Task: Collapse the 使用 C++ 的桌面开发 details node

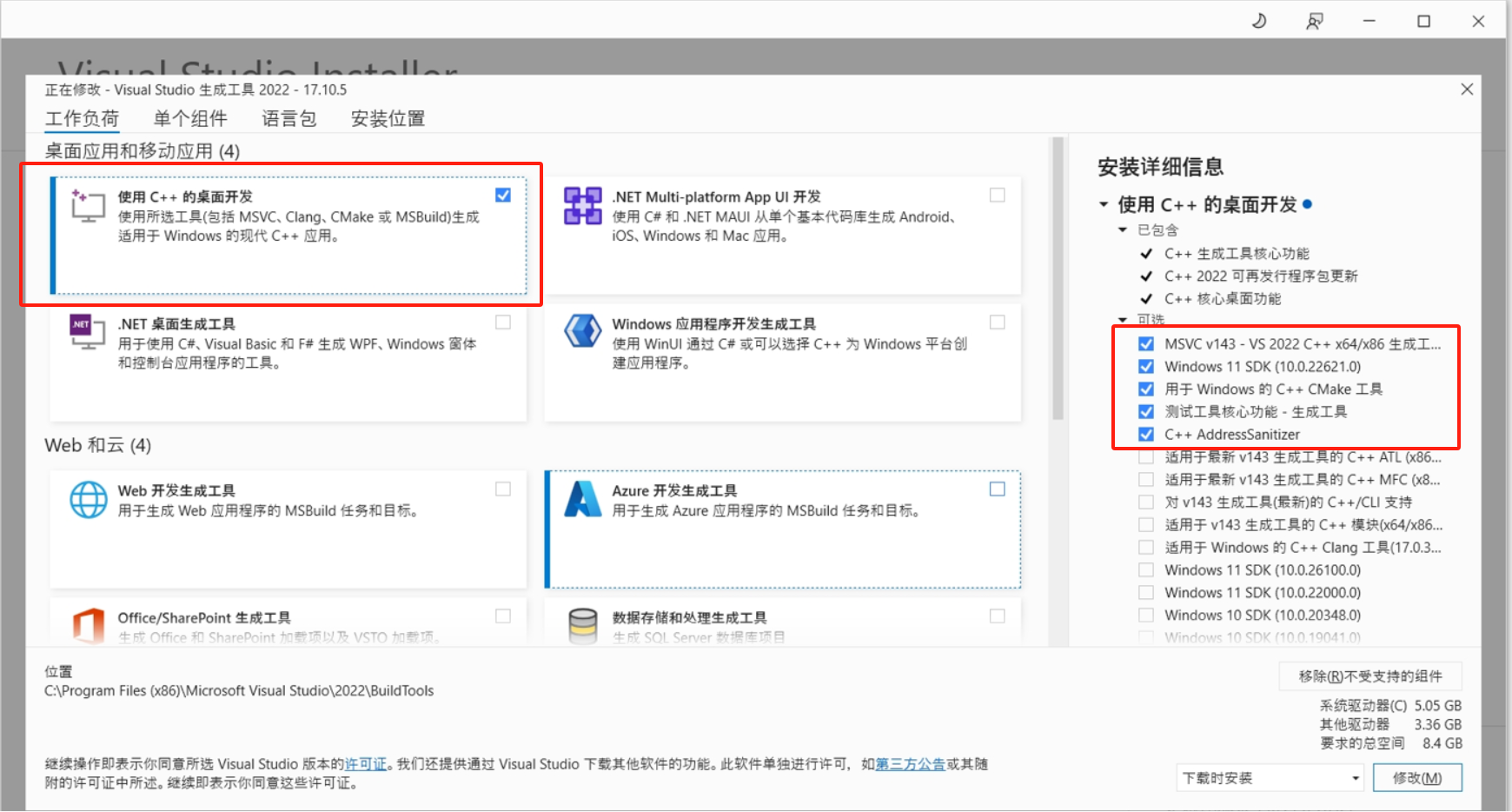Action: (1104, 204)
